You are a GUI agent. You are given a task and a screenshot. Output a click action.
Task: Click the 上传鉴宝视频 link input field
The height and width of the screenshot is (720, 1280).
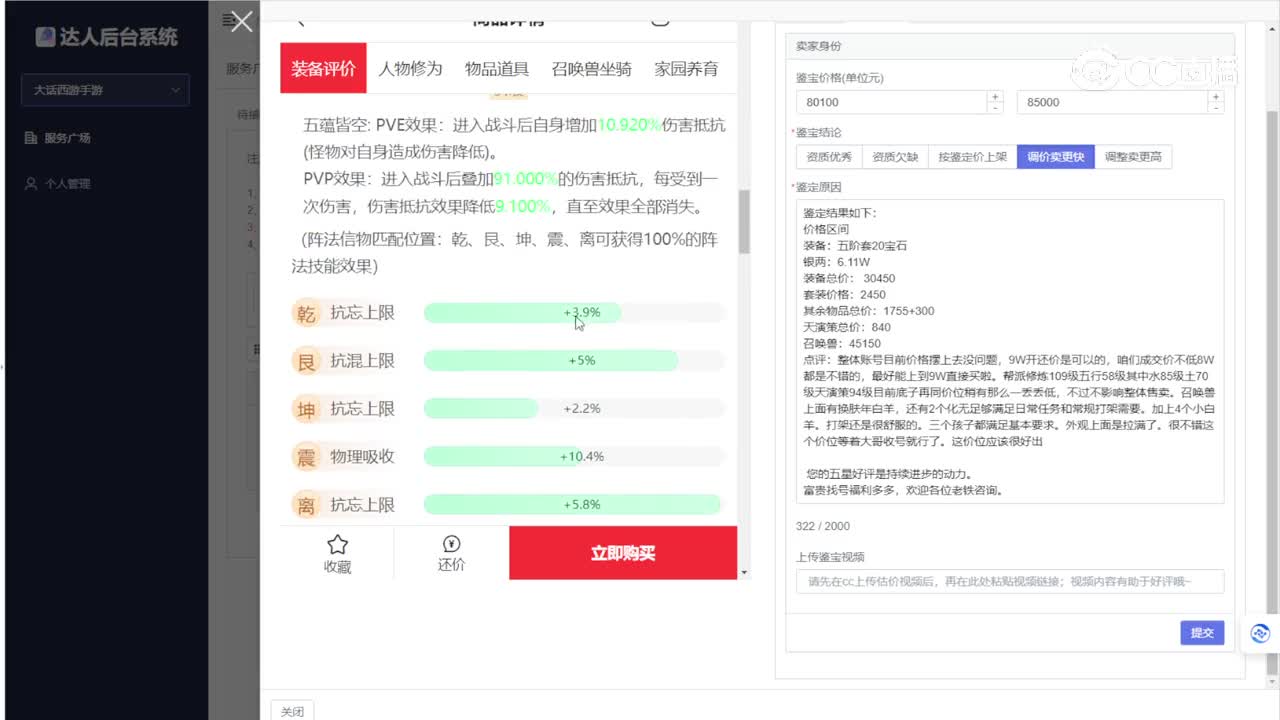pos(1005,581)
